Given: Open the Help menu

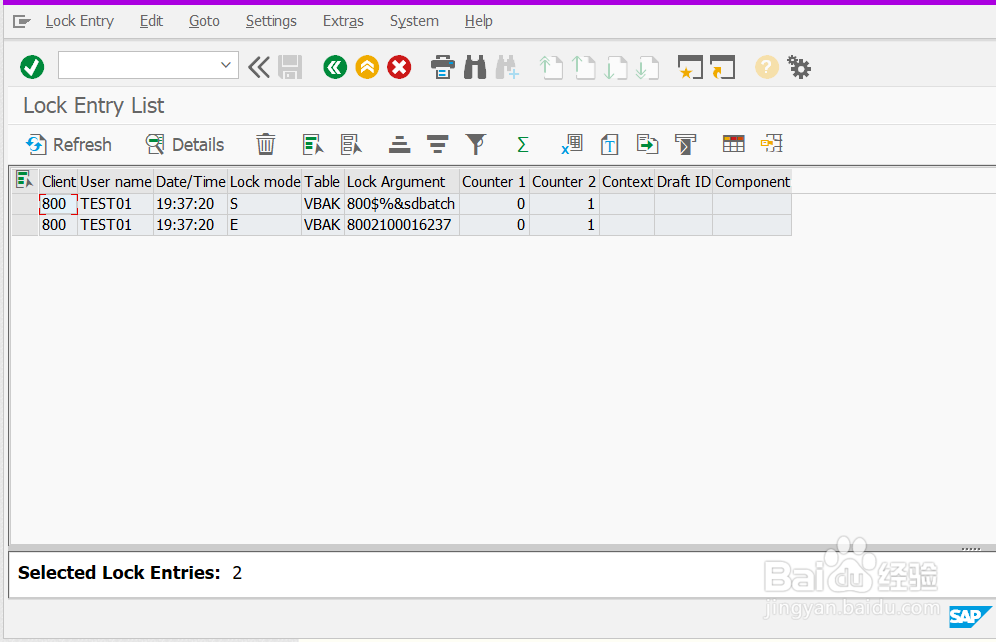Looking at the screenshot, I should 478,21.
